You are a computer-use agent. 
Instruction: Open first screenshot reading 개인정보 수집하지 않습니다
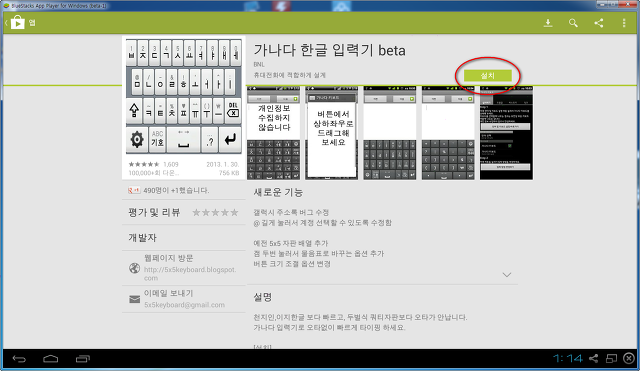pyautogui.click(x=273, y=133)
